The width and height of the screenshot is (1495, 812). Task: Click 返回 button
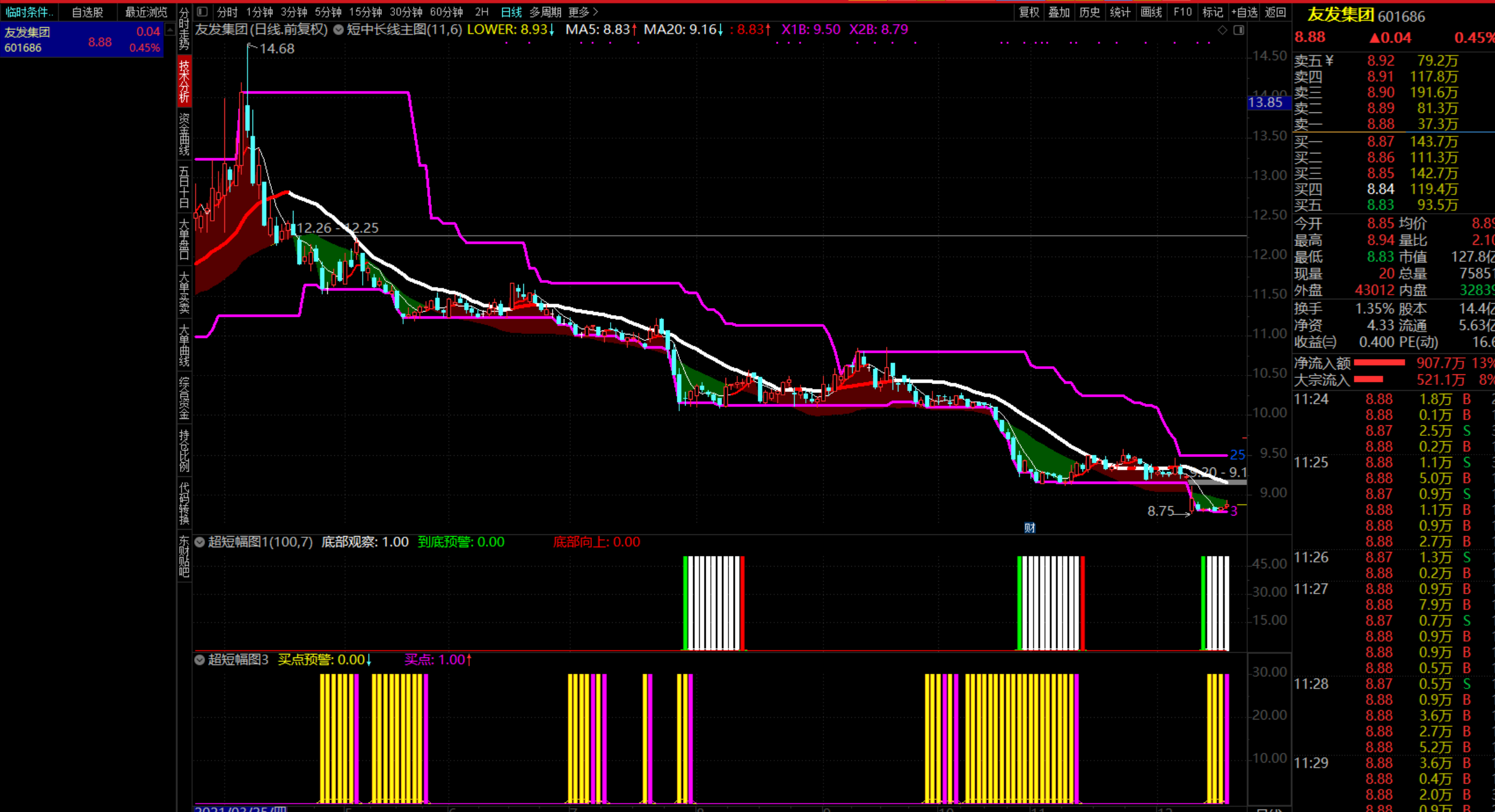[x=1275, y=12]
